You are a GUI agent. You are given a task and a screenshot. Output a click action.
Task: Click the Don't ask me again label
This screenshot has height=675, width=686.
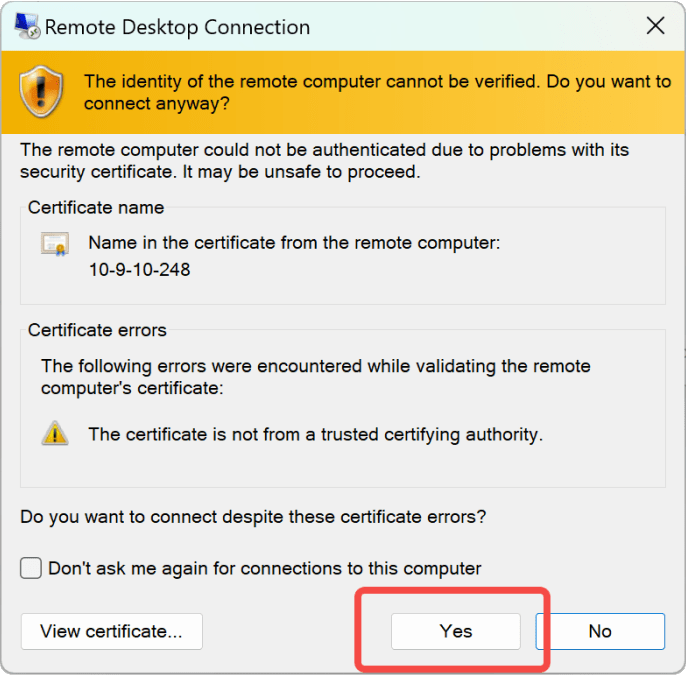(x=265, y=568)
